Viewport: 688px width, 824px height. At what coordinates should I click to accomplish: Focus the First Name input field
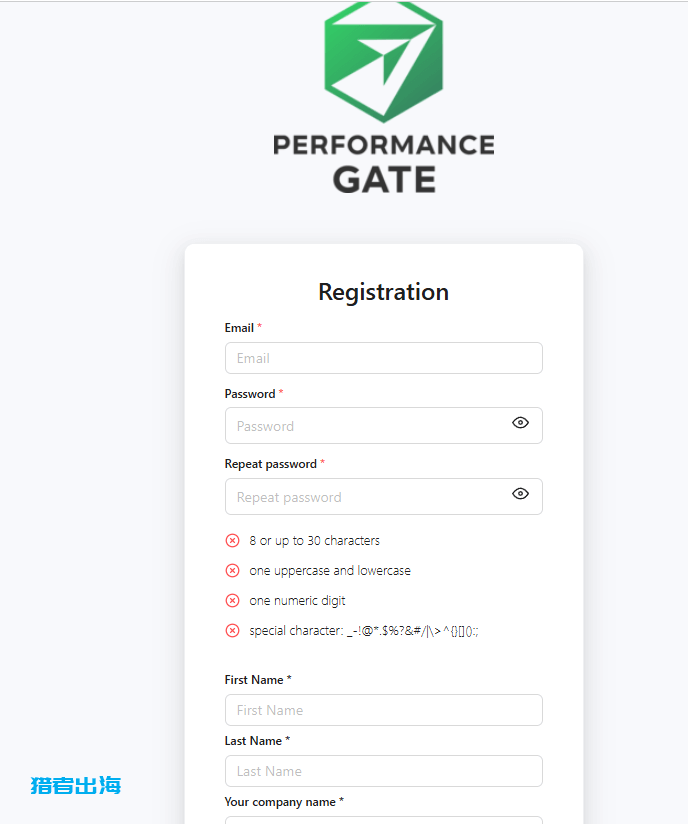click(x=384, y=710)
